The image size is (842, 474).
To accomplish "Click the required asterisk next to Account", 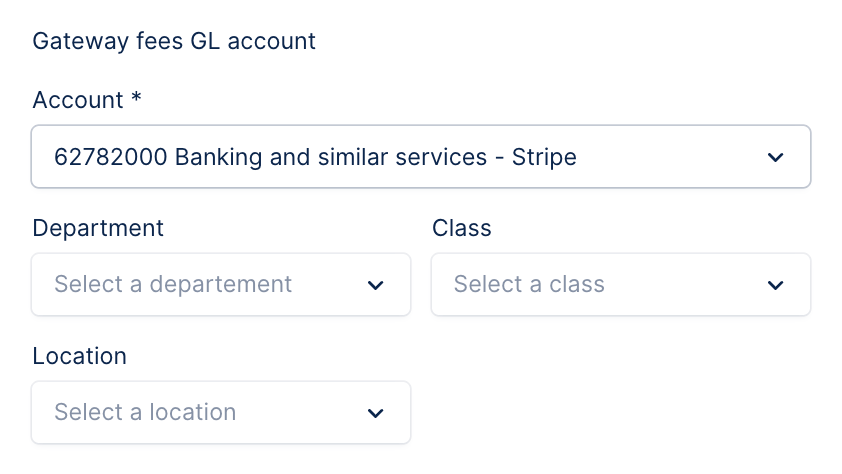I will (136, 97).
